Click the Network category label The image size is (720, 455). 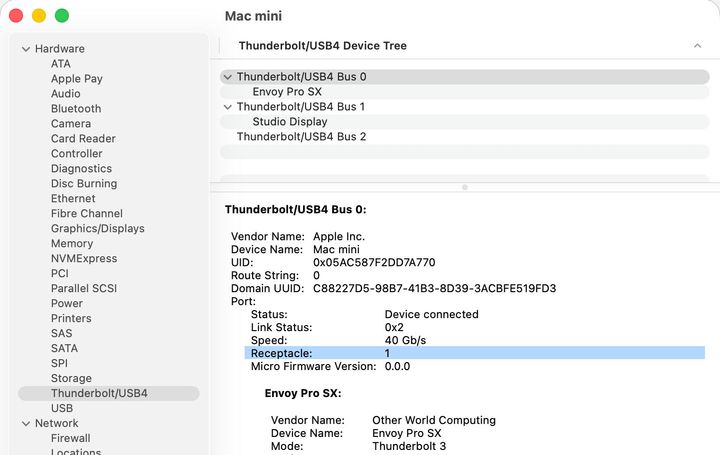[x=56, y=423]
